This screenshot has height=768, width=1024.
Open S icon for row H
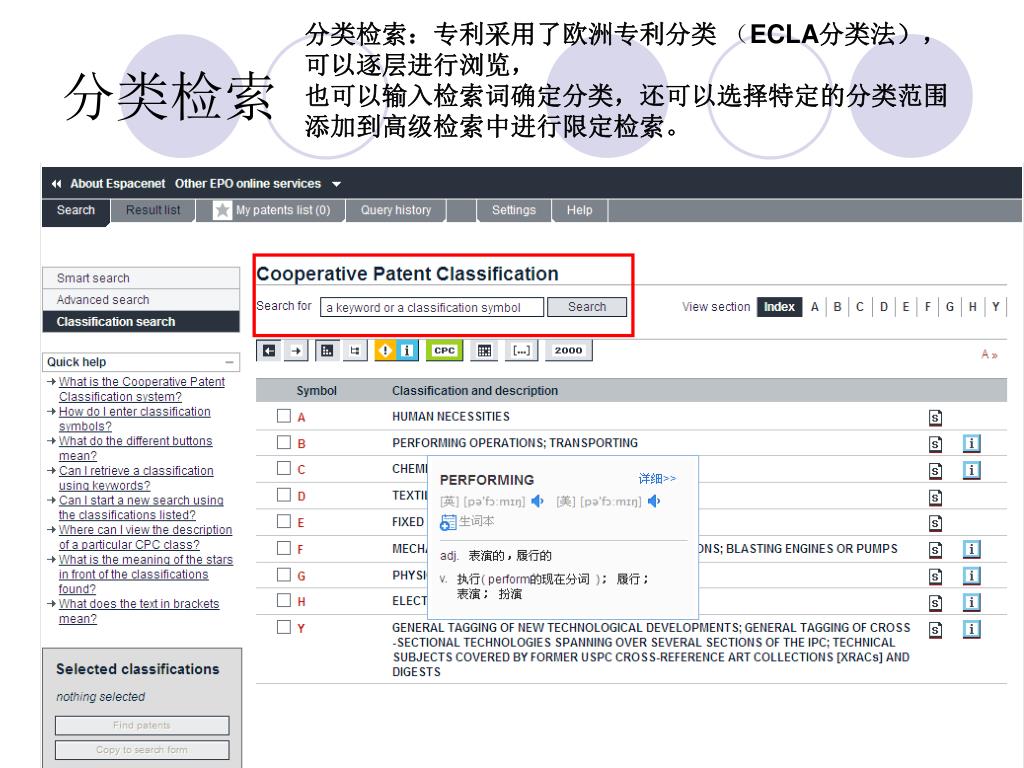click(x=935, y=603)
